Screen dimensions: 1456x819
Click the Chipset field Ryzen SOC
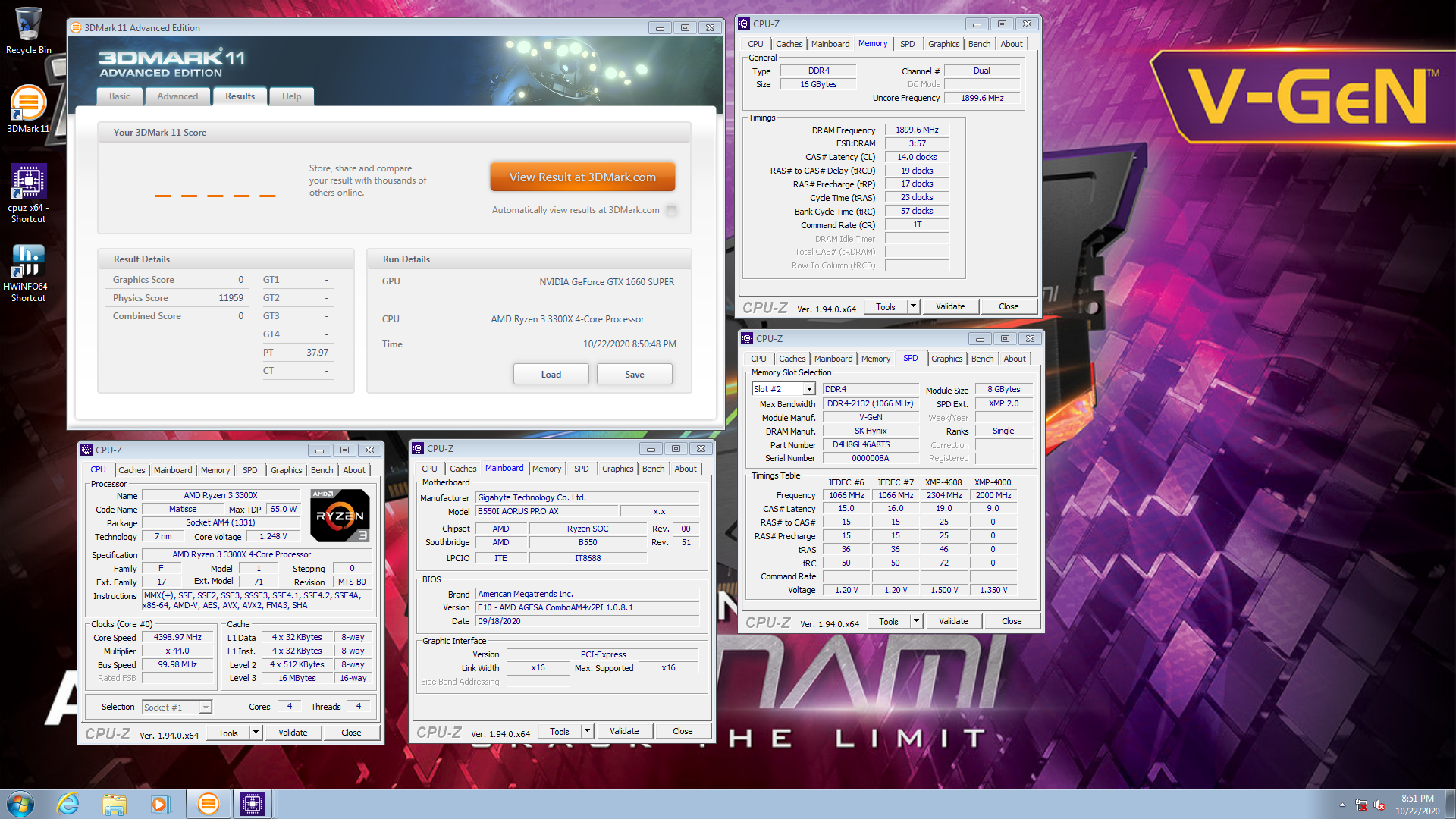[588, 529]
